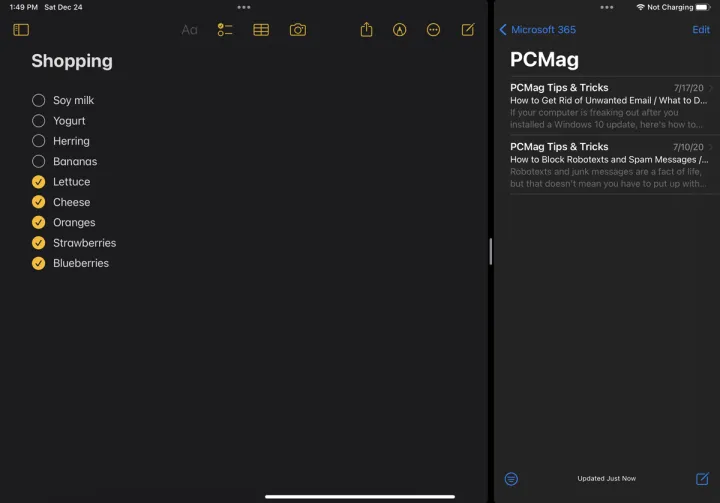720x503 pixels.
Task: Mark Yogurt as done
Action: (39, 121)
